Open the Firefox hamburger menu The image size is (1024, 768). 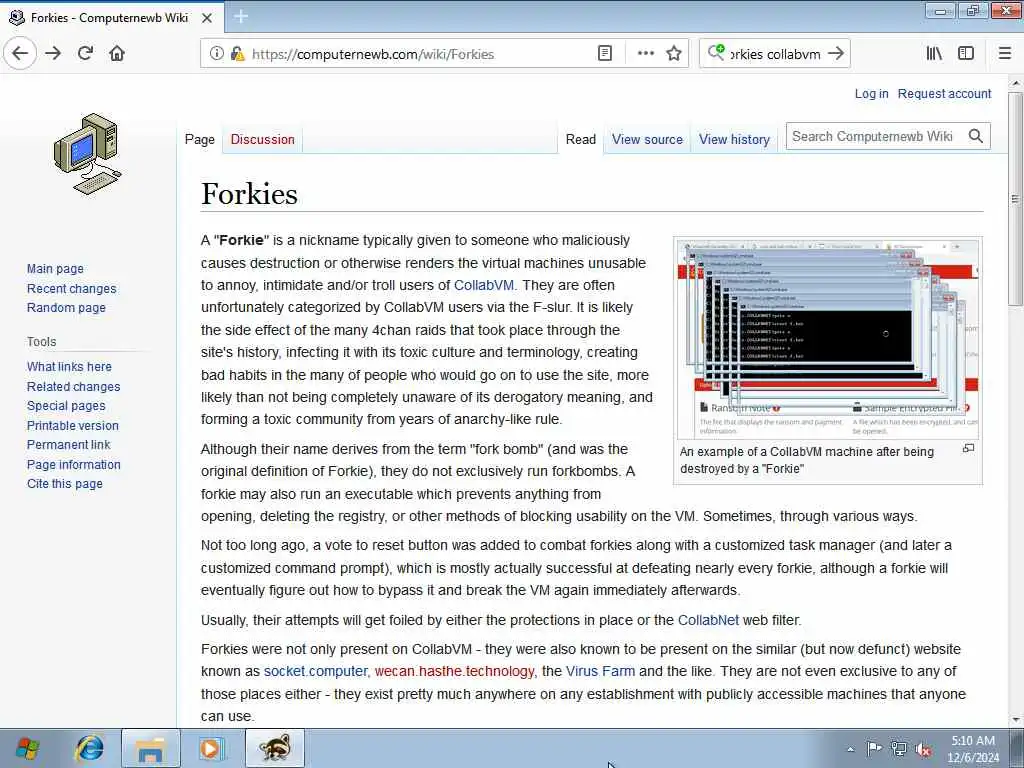click(1005, 54)
